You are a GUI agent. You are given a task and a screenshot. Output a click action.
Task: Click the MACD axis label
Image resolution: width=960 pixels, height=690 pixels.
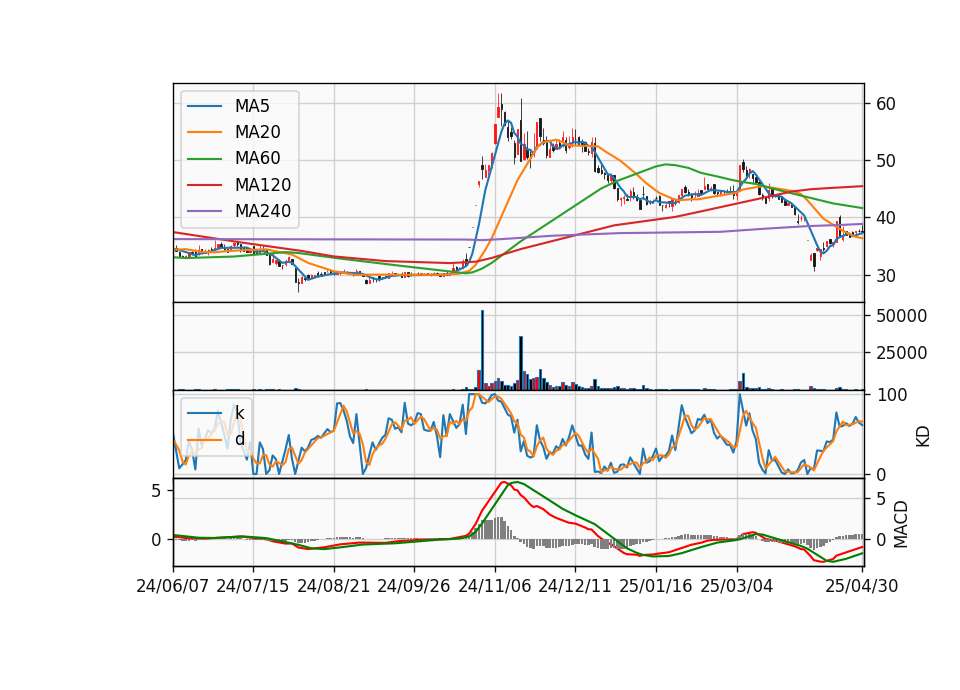click(901, 524)
